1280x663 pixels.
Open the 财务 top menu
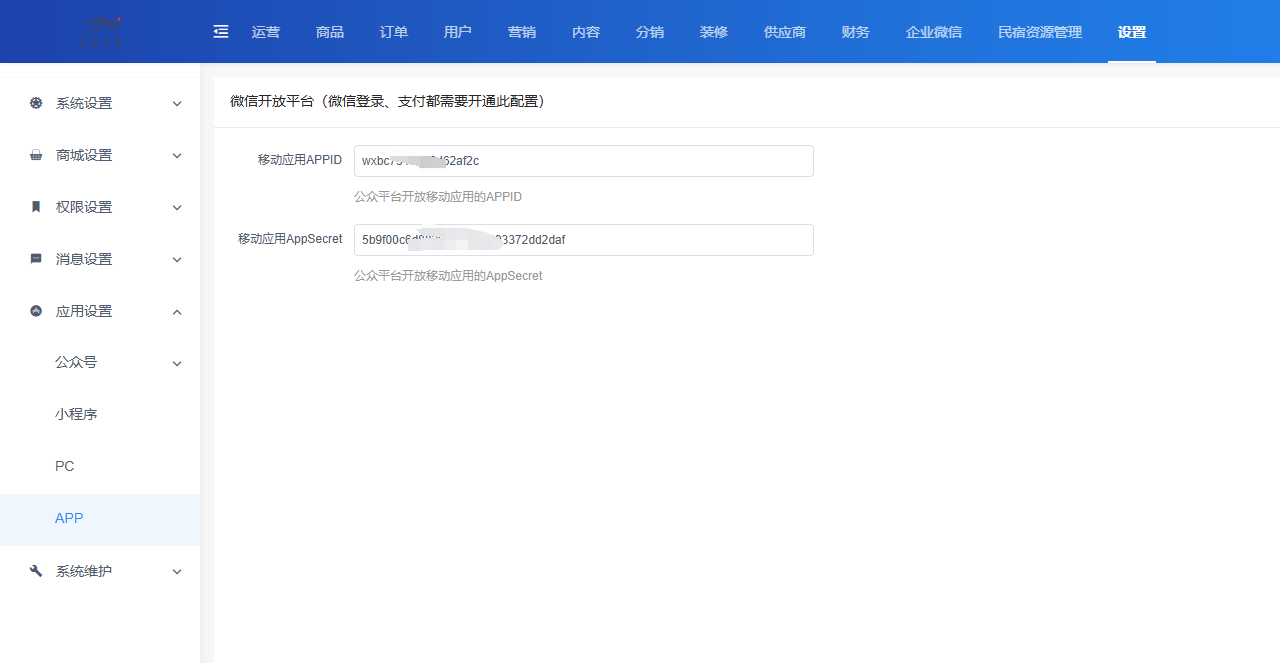click(x=856, y=32)
